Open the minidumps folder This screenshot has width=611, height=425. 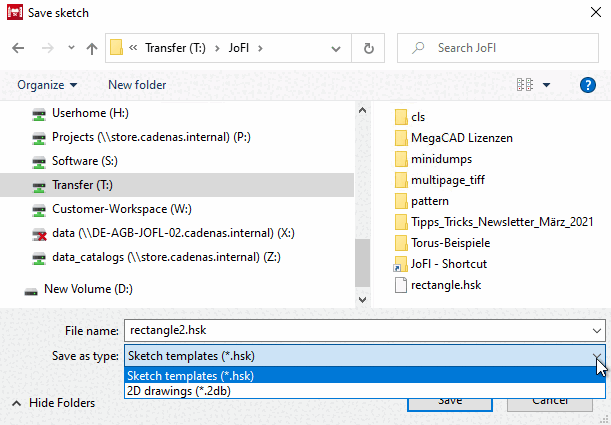click(440, 159)
